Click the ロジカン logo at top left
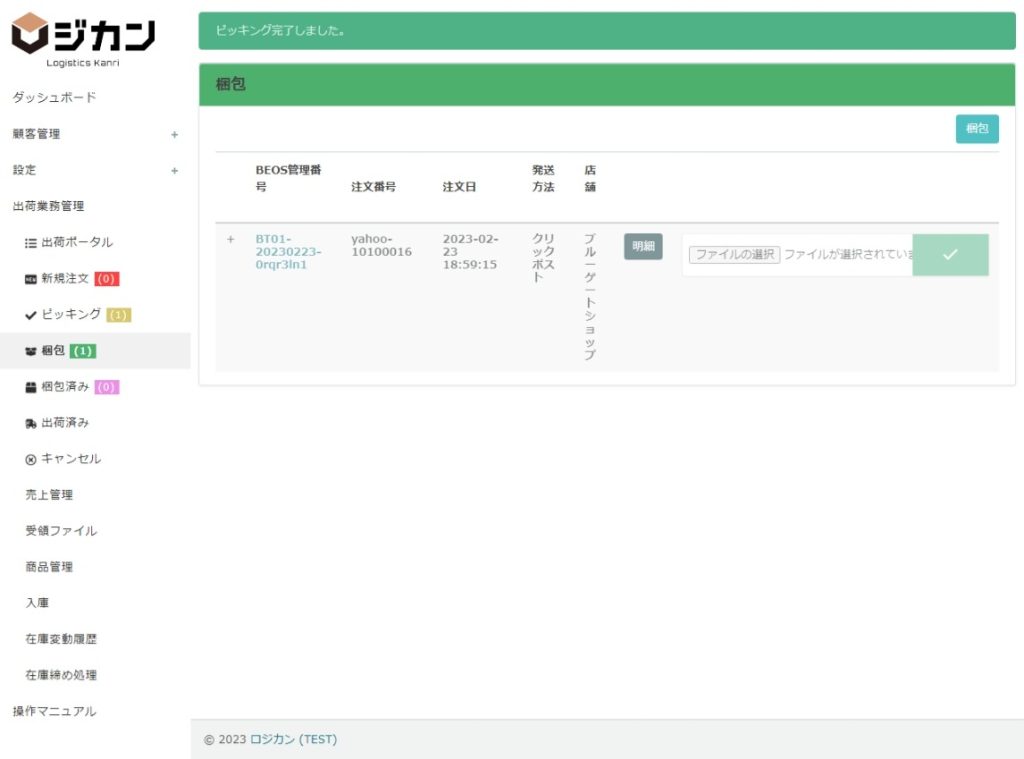This screenshot has height=759, width=1024. point(84,38)
